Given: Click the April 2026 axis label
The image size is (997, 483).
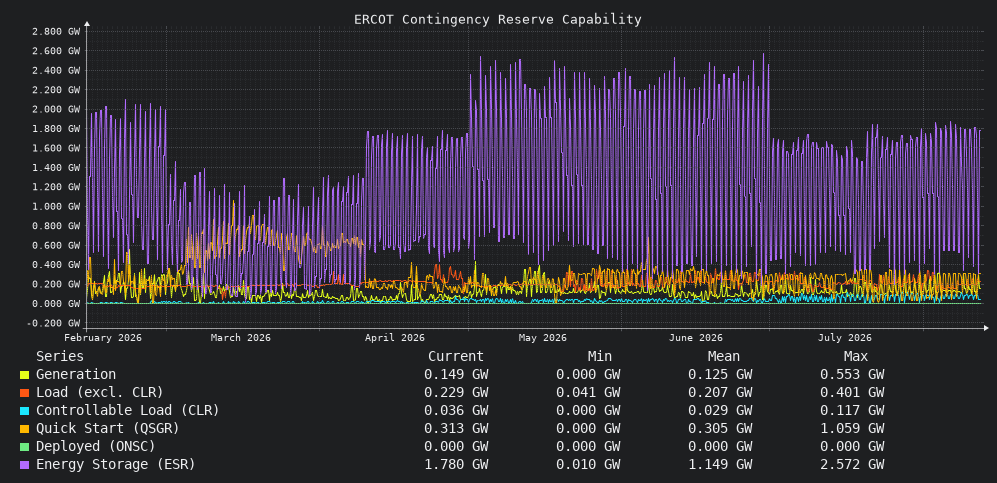Looking at the screenshot, I should pyautogui.click(x=394, y=337).
